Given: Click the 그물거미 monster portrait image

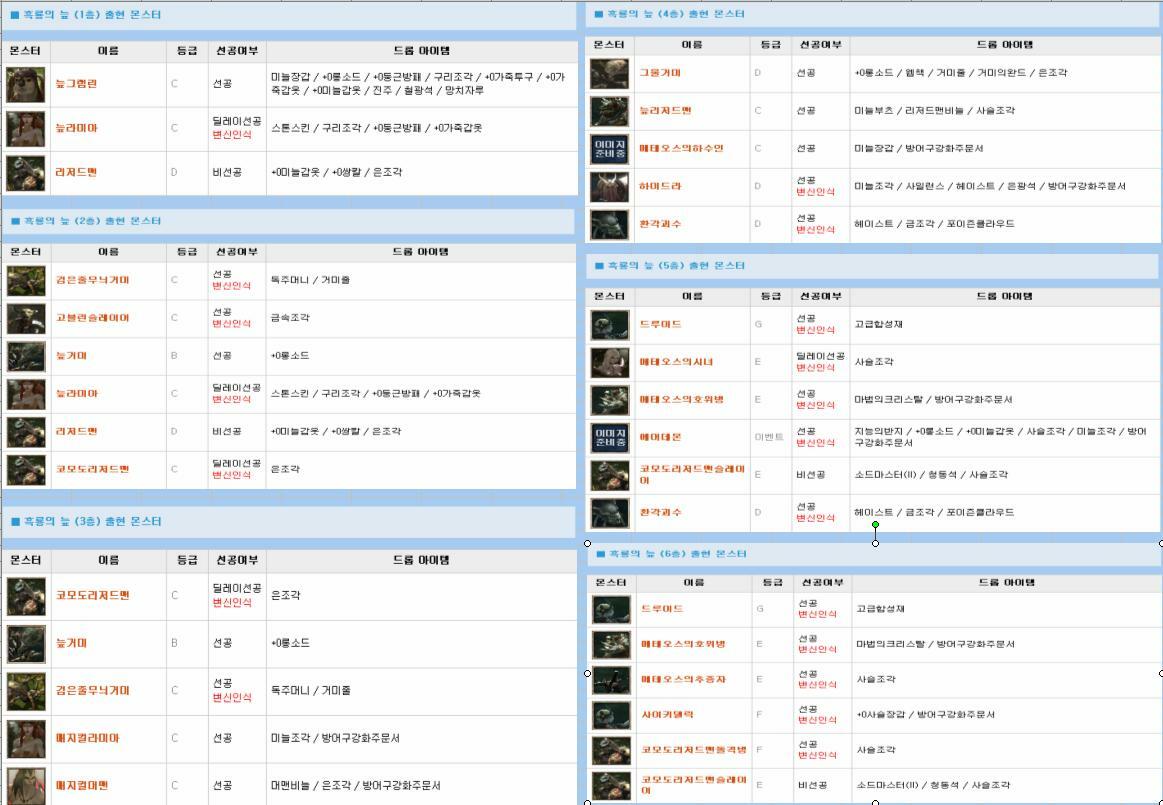Looking at the screenshot, I should (609, 73).
